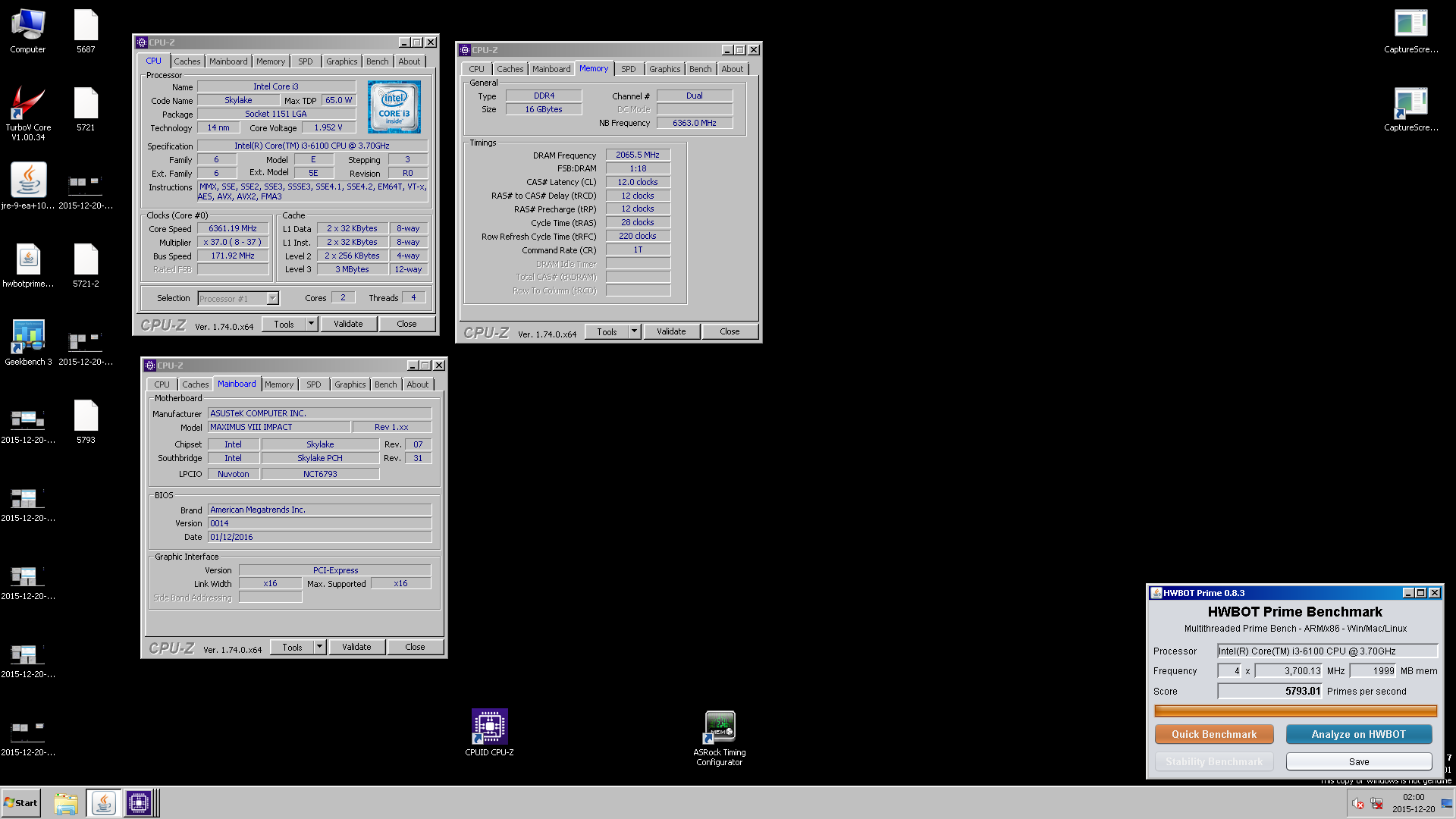Open the 5721-2 file icon
1456x819 pixels.
coord(86,265)
